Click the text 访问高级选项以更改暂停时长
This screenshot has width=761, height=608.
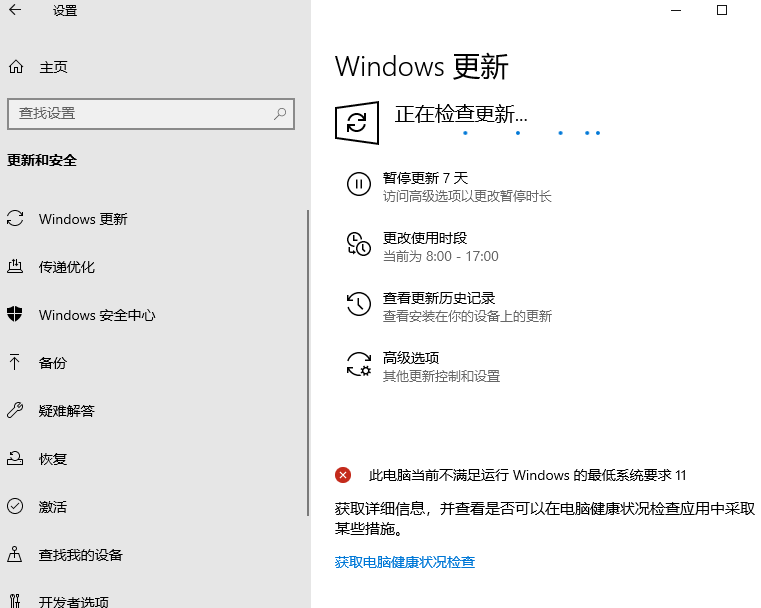pyautogui.click(x=467, y=196)
